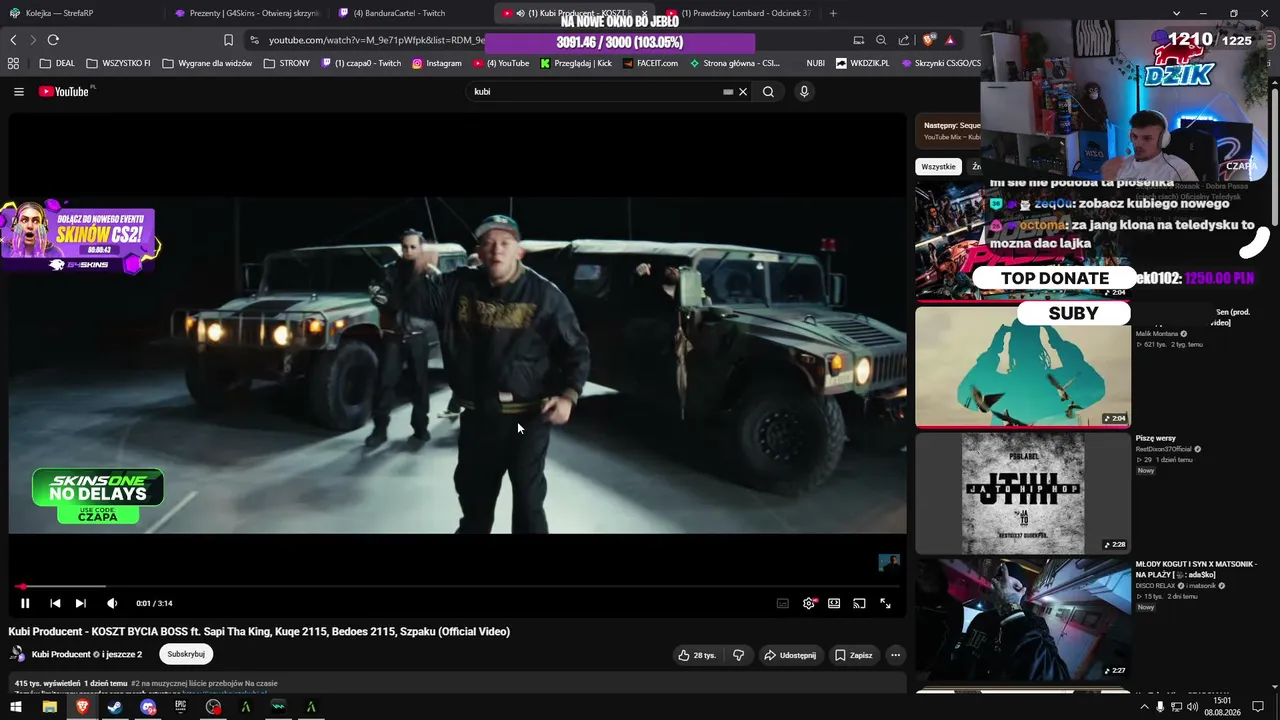Subscribe with the Subskrybuj button
The height and width of the screenshot is (720, 1280).
coord(186,654)
